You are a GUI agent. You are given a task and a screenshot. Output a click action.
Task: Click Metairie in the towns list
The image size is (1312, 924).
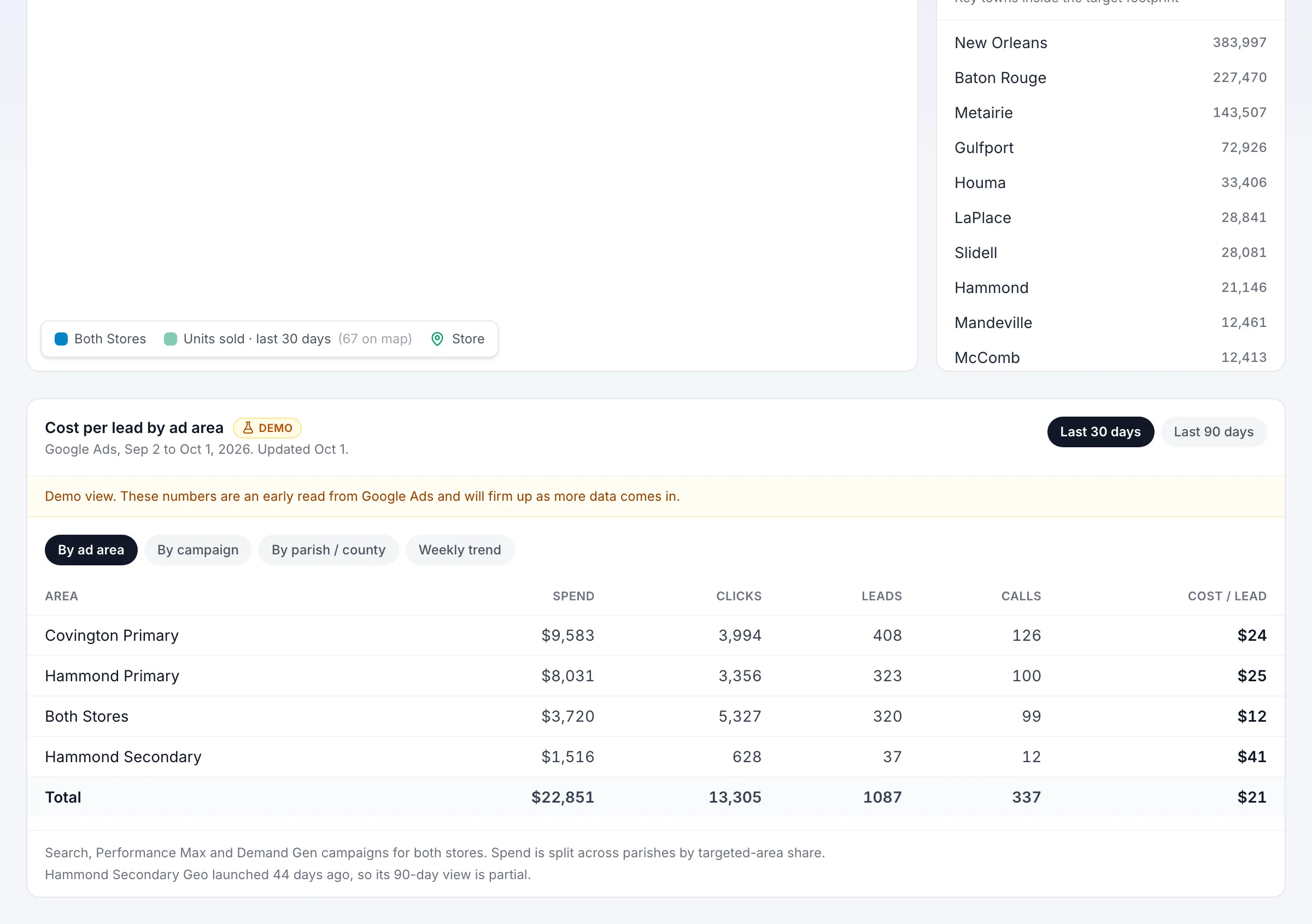(983, 113)
